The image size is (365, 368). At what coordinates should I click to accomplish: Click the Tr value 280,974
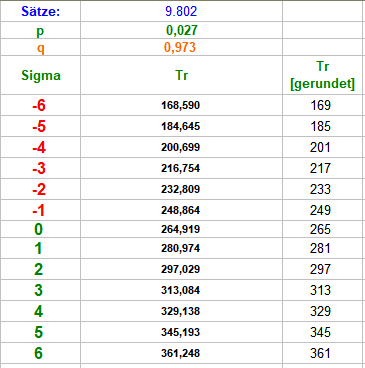pos(181,248)
